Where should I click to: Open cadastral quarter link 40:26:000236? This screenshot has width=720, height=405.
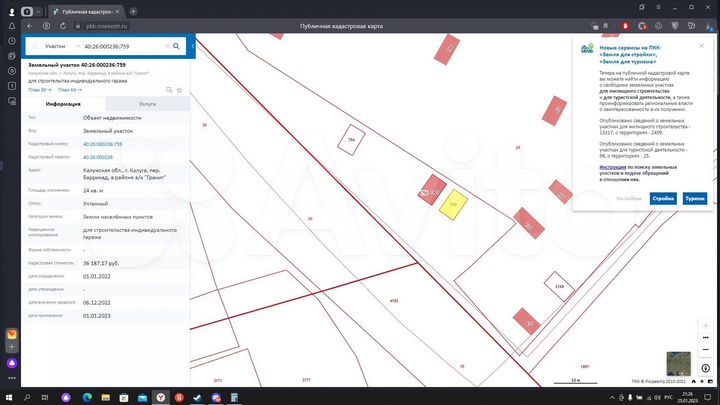point(98,158)
